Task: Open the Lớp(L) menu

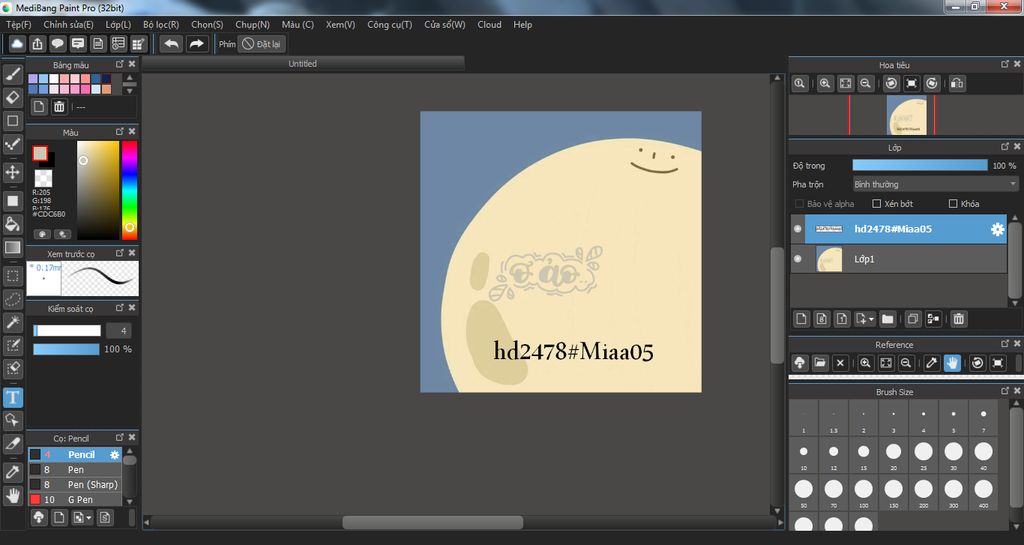Action: [x=118, y=25]
